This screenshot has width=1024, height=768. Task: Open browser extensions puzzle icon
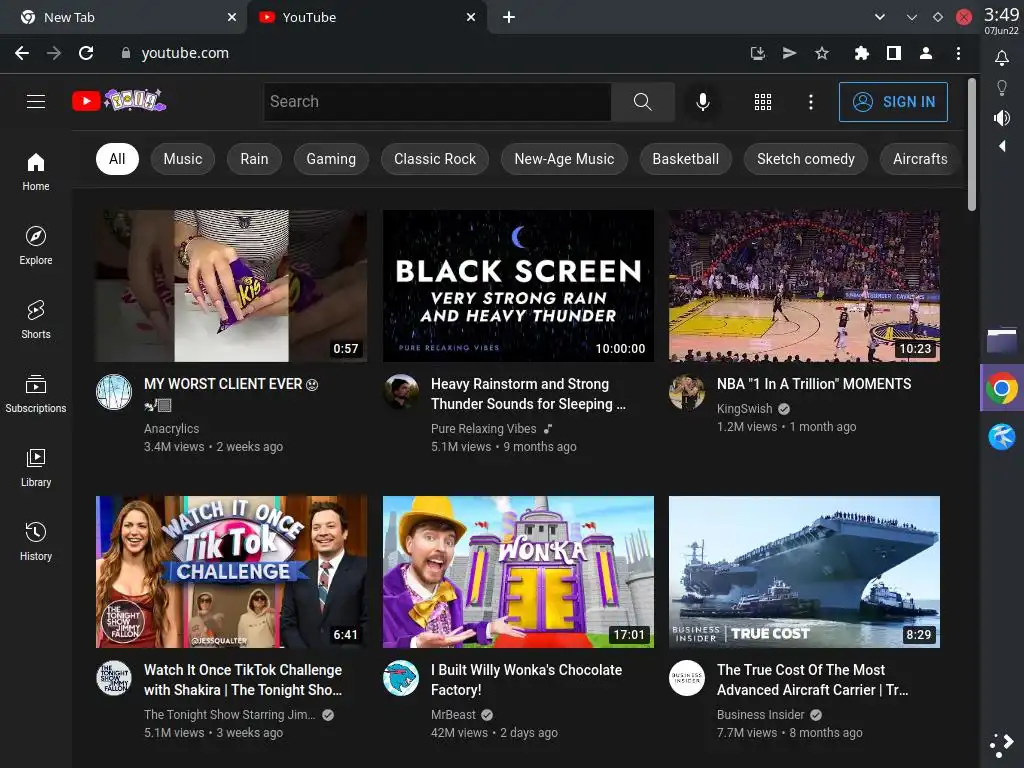861,53
